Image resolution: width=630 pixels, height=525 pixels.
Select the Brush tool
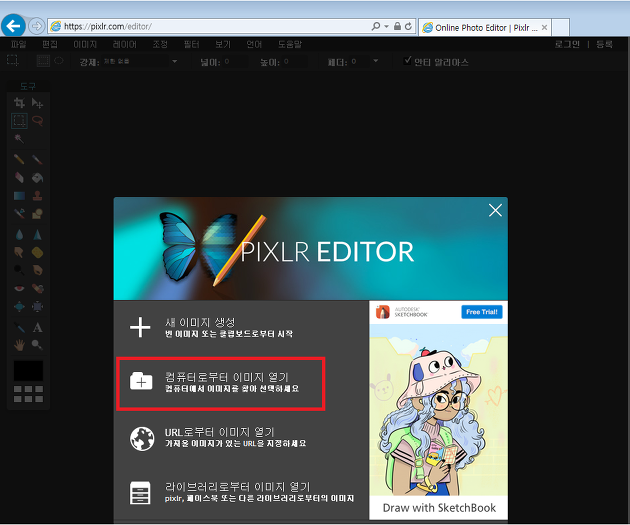tap(37, 159)
